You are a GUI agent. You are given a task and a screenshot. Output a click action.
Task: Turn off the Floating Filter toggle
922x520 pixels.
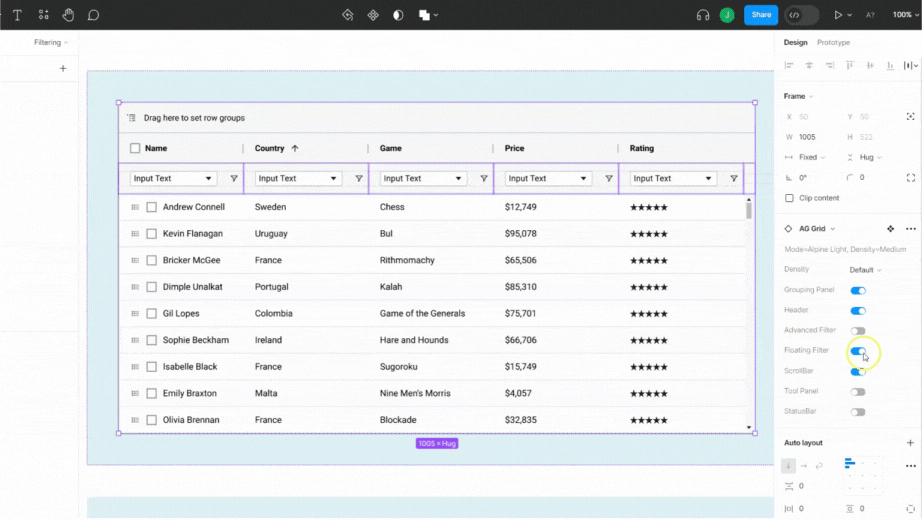pyautogui.click(x=858, y=351)
